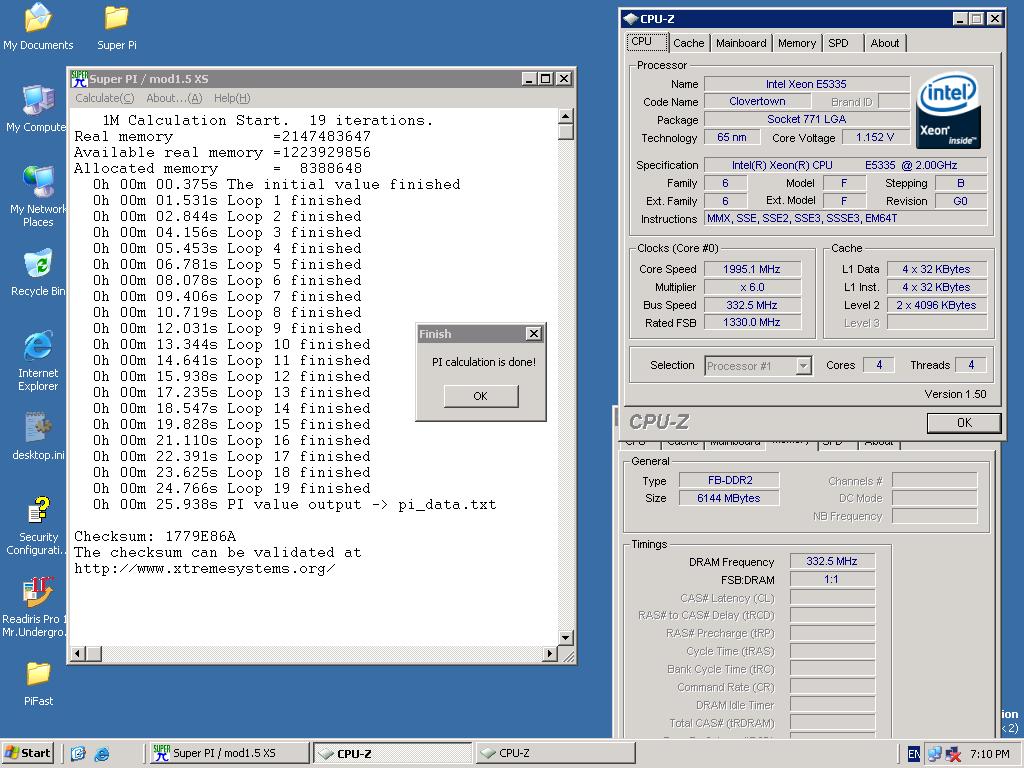This screenshot has width=1024, height=768.
Task: Click the Super PI vertical scroll thumb
Action: coord(566,131)
